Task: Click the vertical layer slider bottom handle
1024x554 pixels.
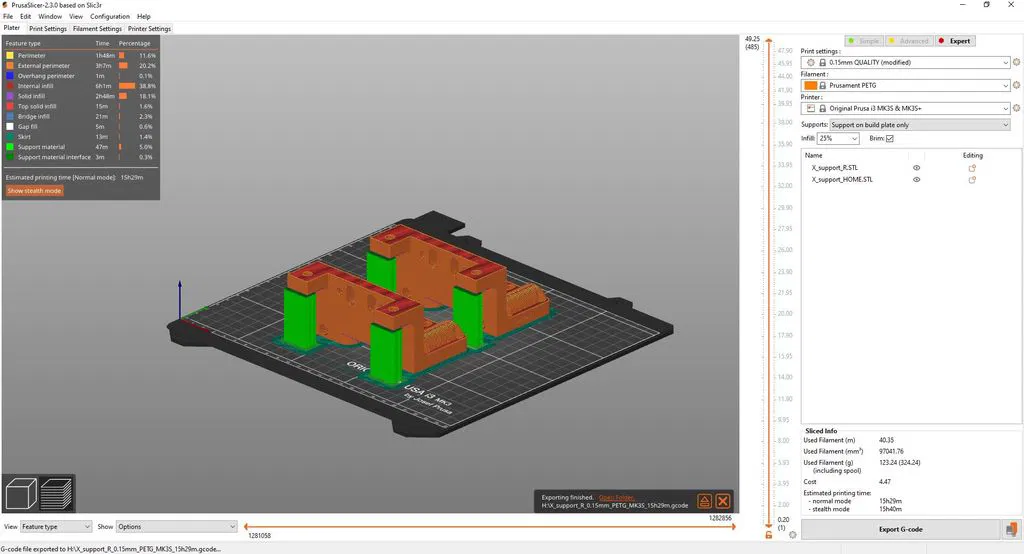Action: [769, 524]
